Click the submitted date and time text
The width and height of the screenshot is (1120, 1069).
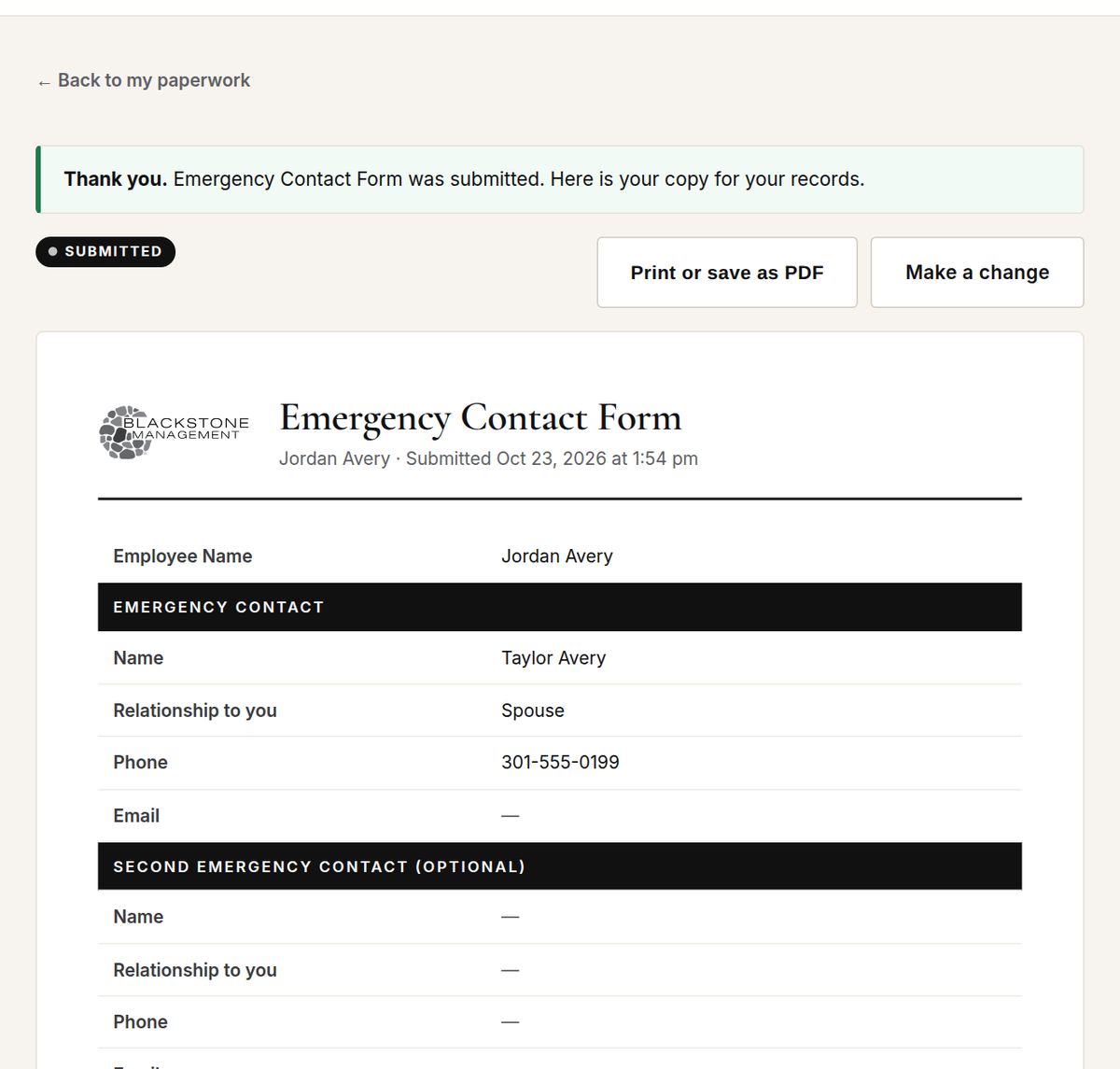(x=552, y=458)
